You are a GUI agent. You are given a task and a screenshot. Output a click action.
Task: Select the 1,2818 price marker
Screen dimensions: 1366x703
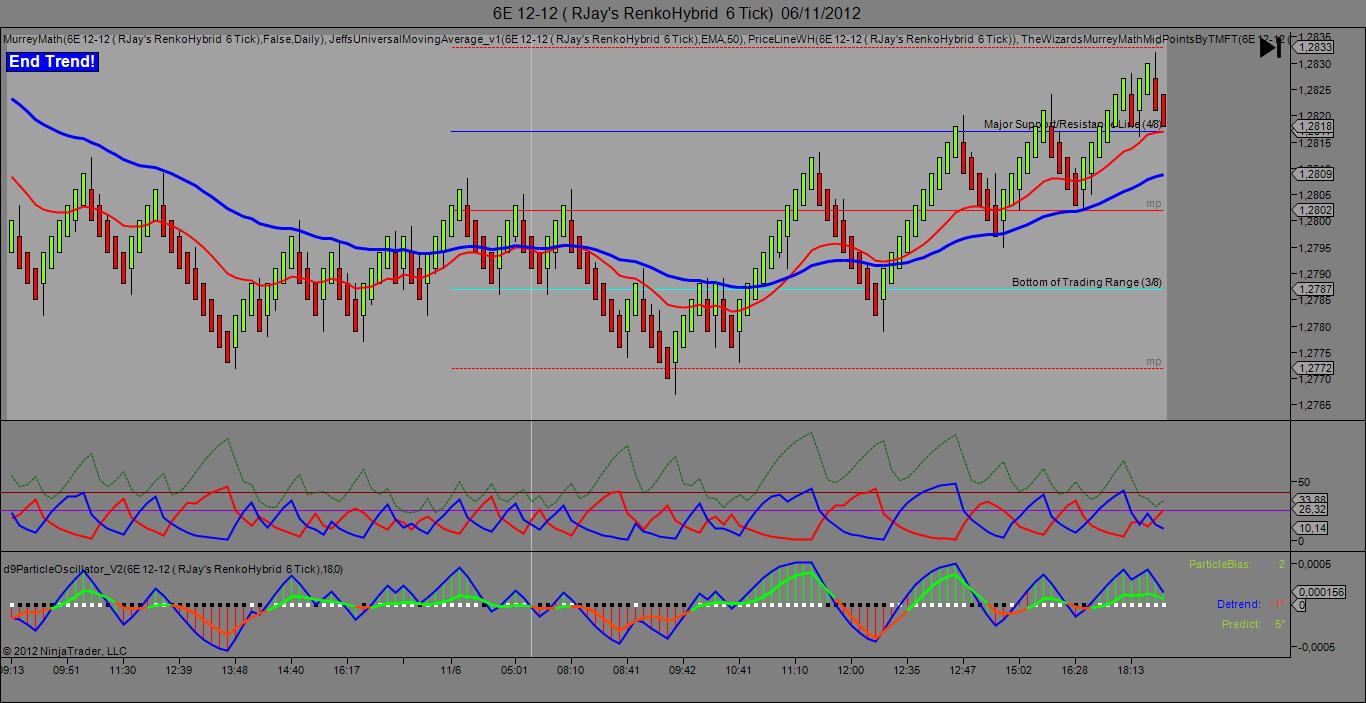(1315, 126)
